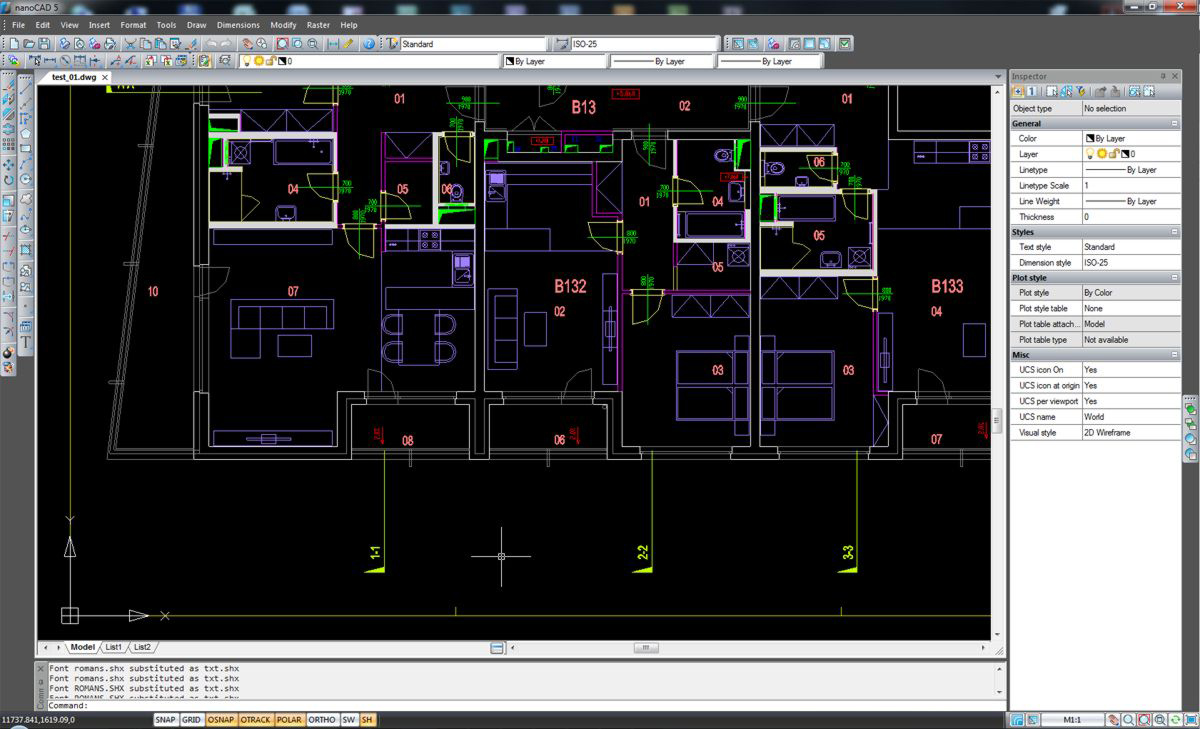Viewport: 1200px width, 729px height.
Task: Click the Save icon in toolbar
Action: 44,44
